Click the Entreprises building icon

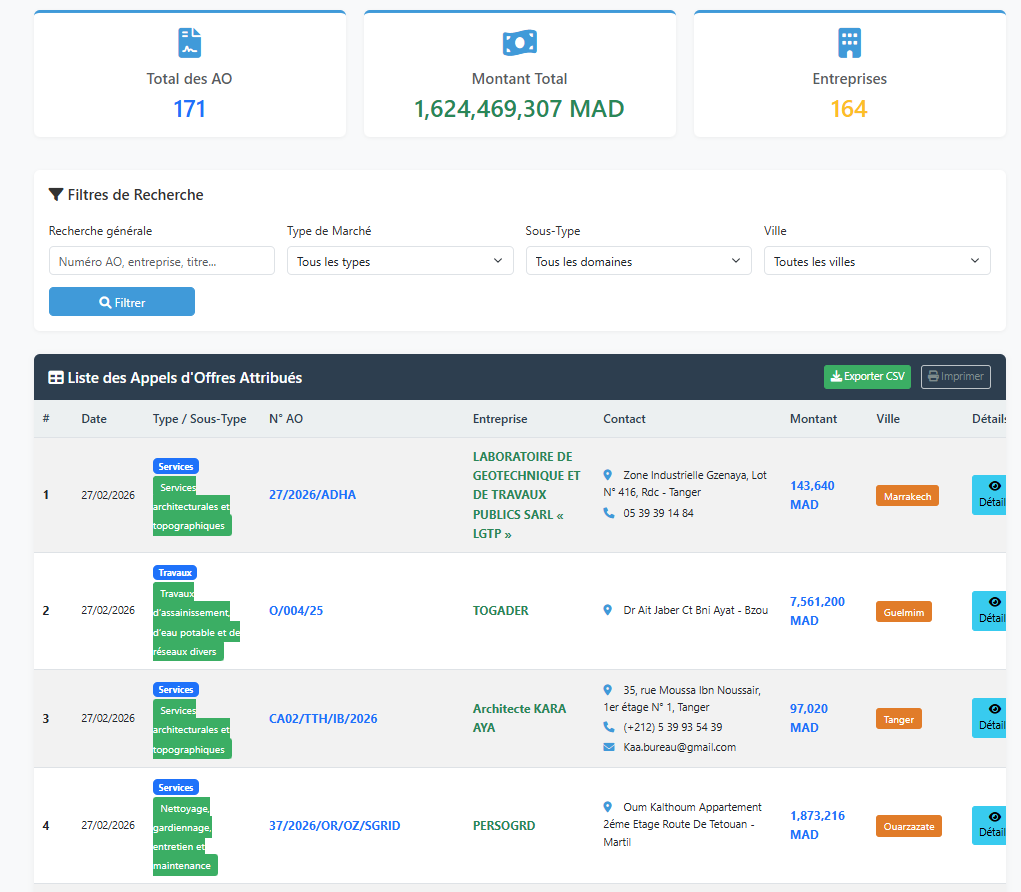click(x=849, y=43)
